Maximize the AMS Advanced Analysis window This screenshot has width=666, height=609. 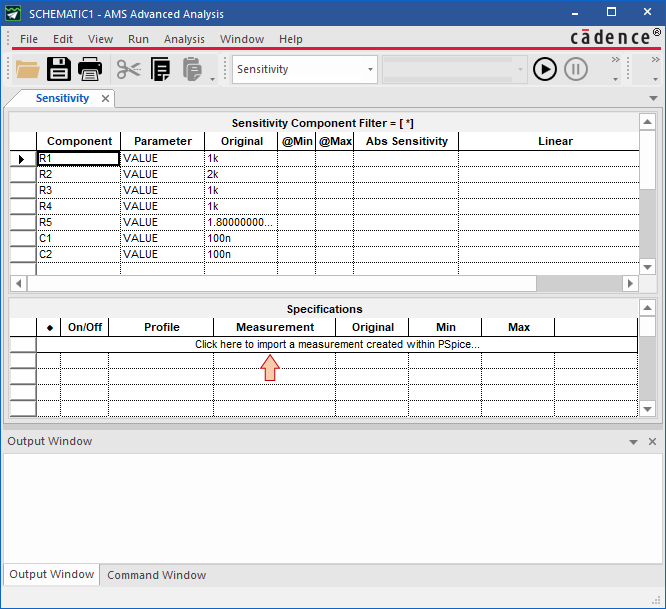click(x=611, y=12)
